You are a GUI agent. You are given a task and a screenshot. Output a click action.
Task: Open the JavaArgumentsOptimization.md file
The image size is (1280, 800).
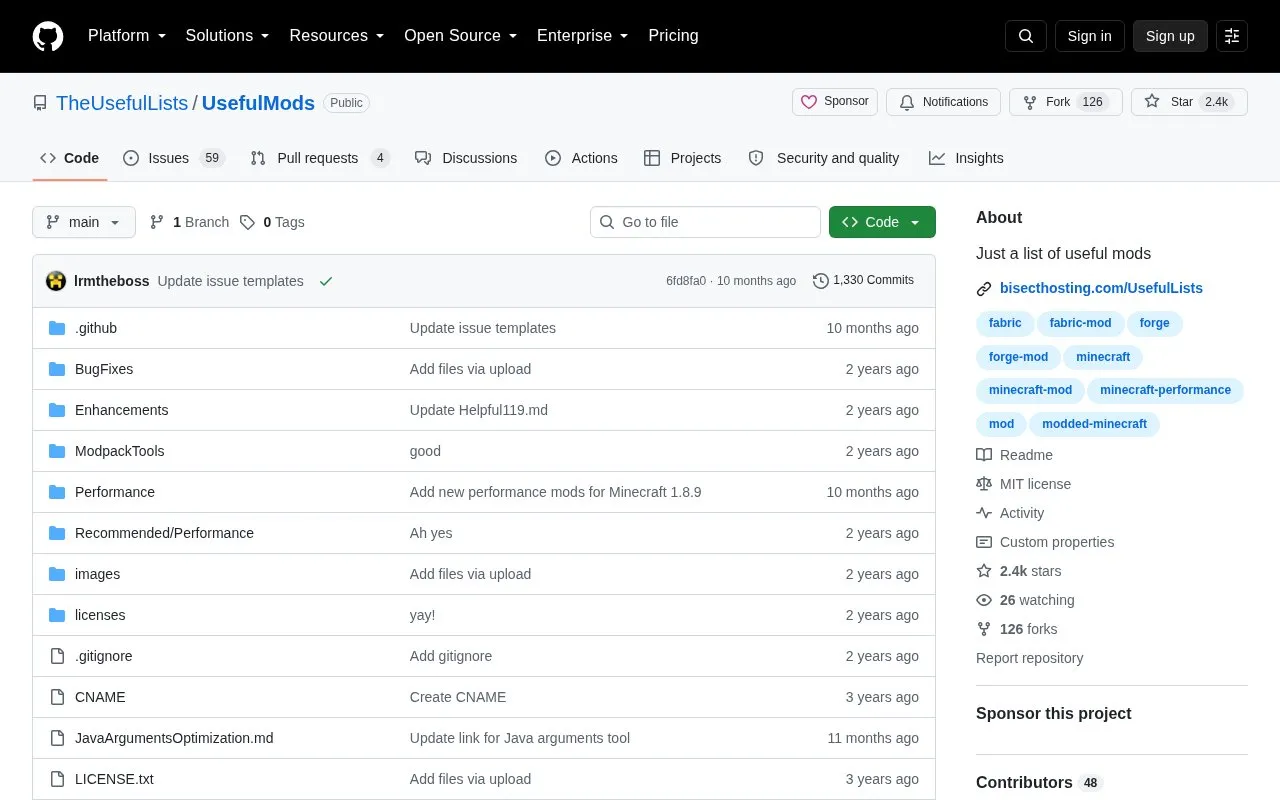[174, 738]
